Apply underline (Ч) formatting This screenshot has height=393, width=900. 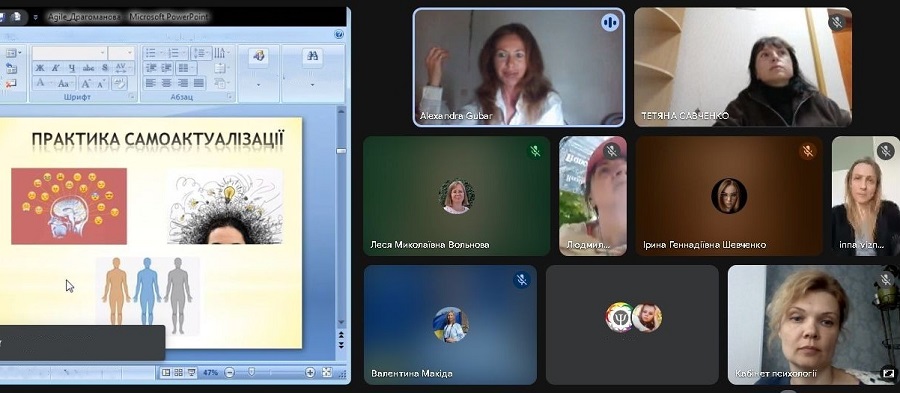click(71, 68)
